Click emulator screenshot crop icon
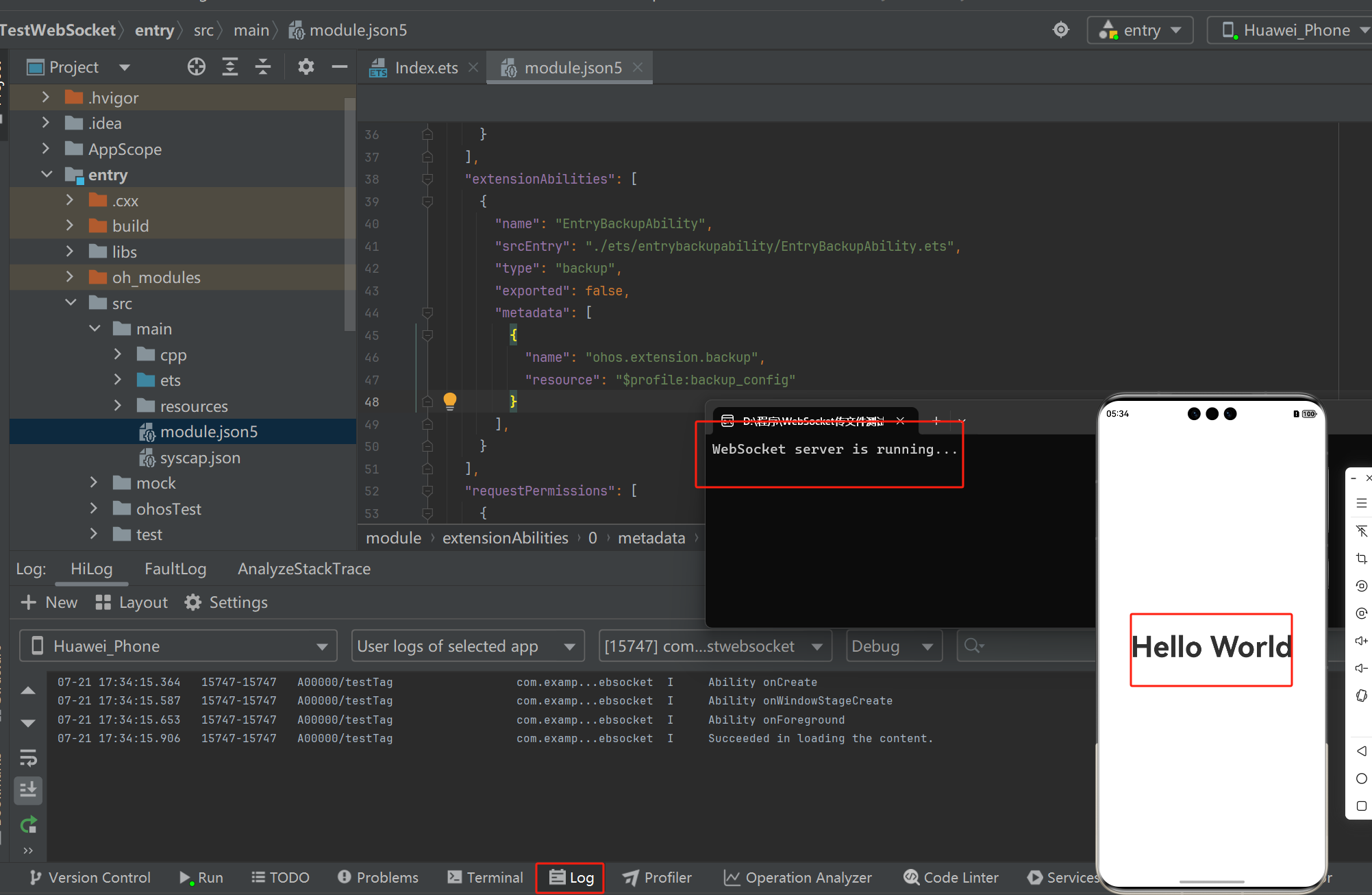 tap(1361, 559)
